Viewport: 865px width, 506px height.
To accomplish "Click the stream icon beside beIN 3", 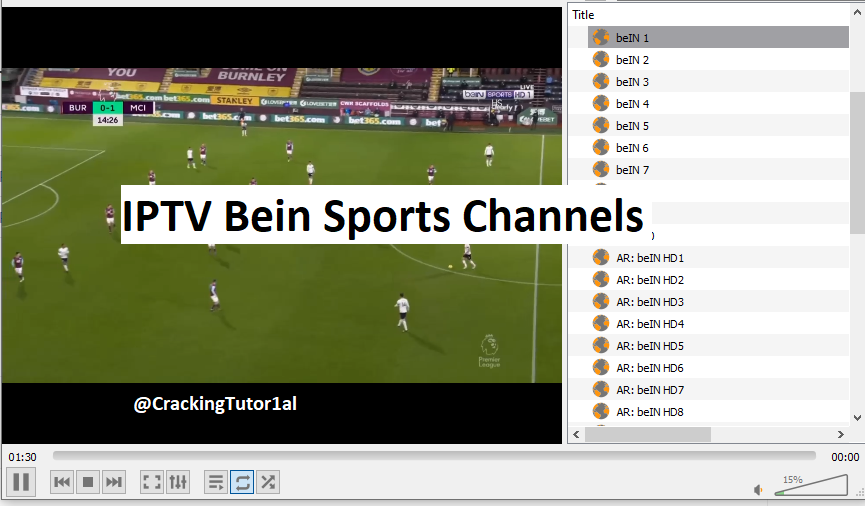I will coord(601,82).
